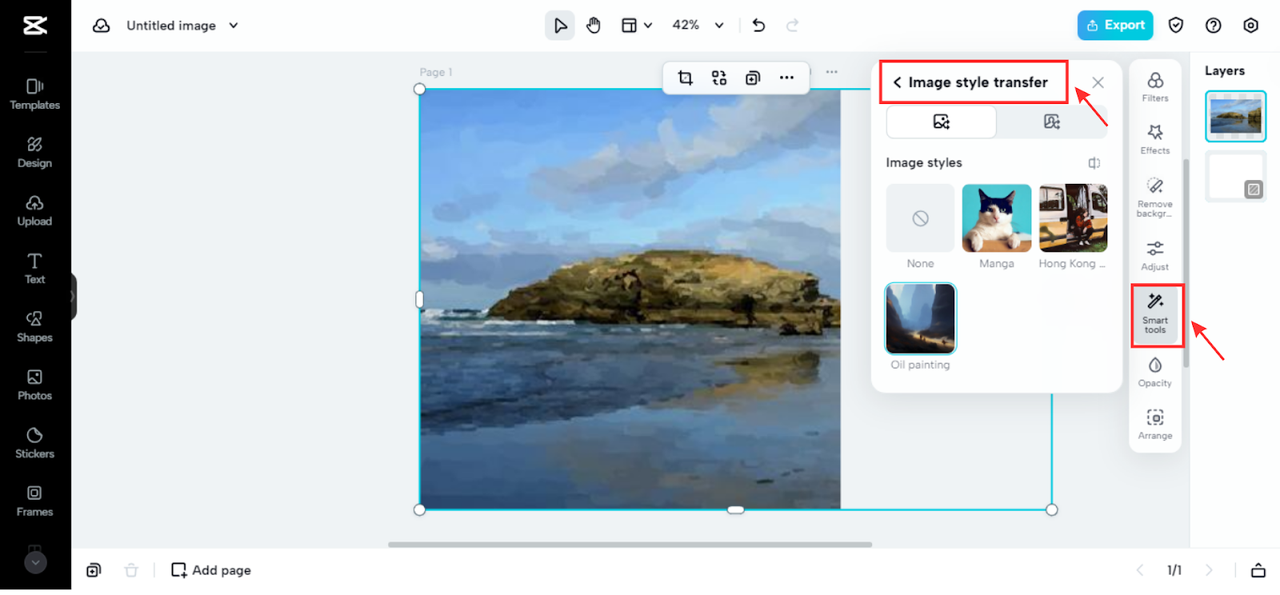Click the Export button

coord(1115,25)
